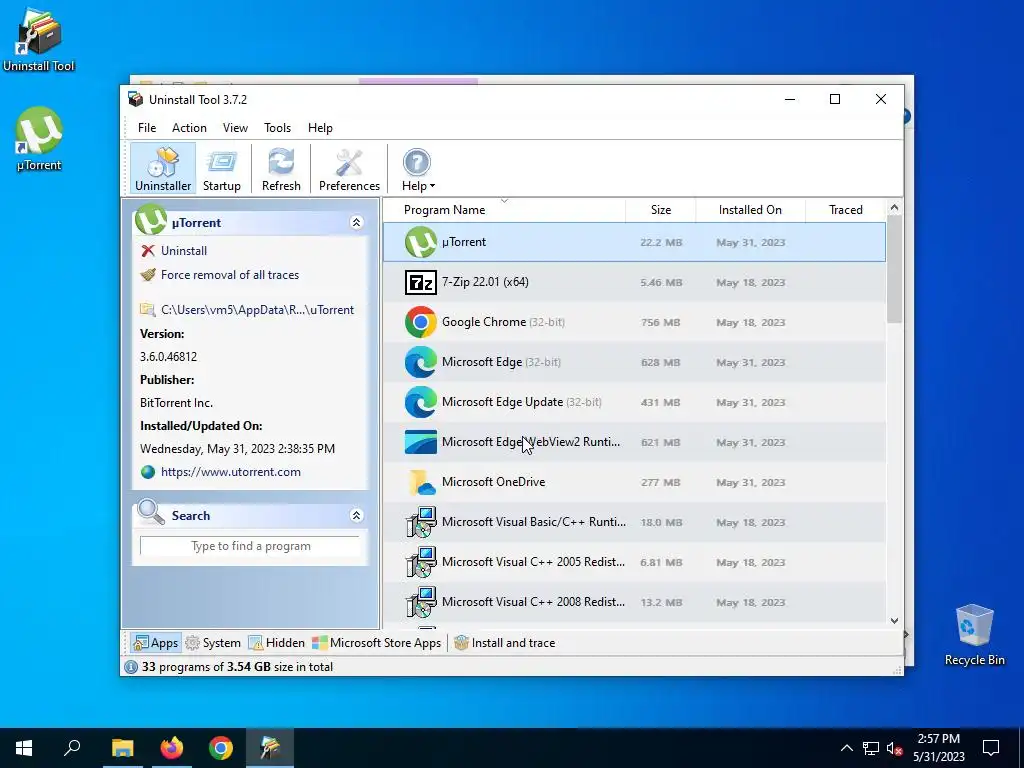Click the '22.2 MB' size of µTorrent
This screenshot has width=1024, height=768.
pos(661,242)
